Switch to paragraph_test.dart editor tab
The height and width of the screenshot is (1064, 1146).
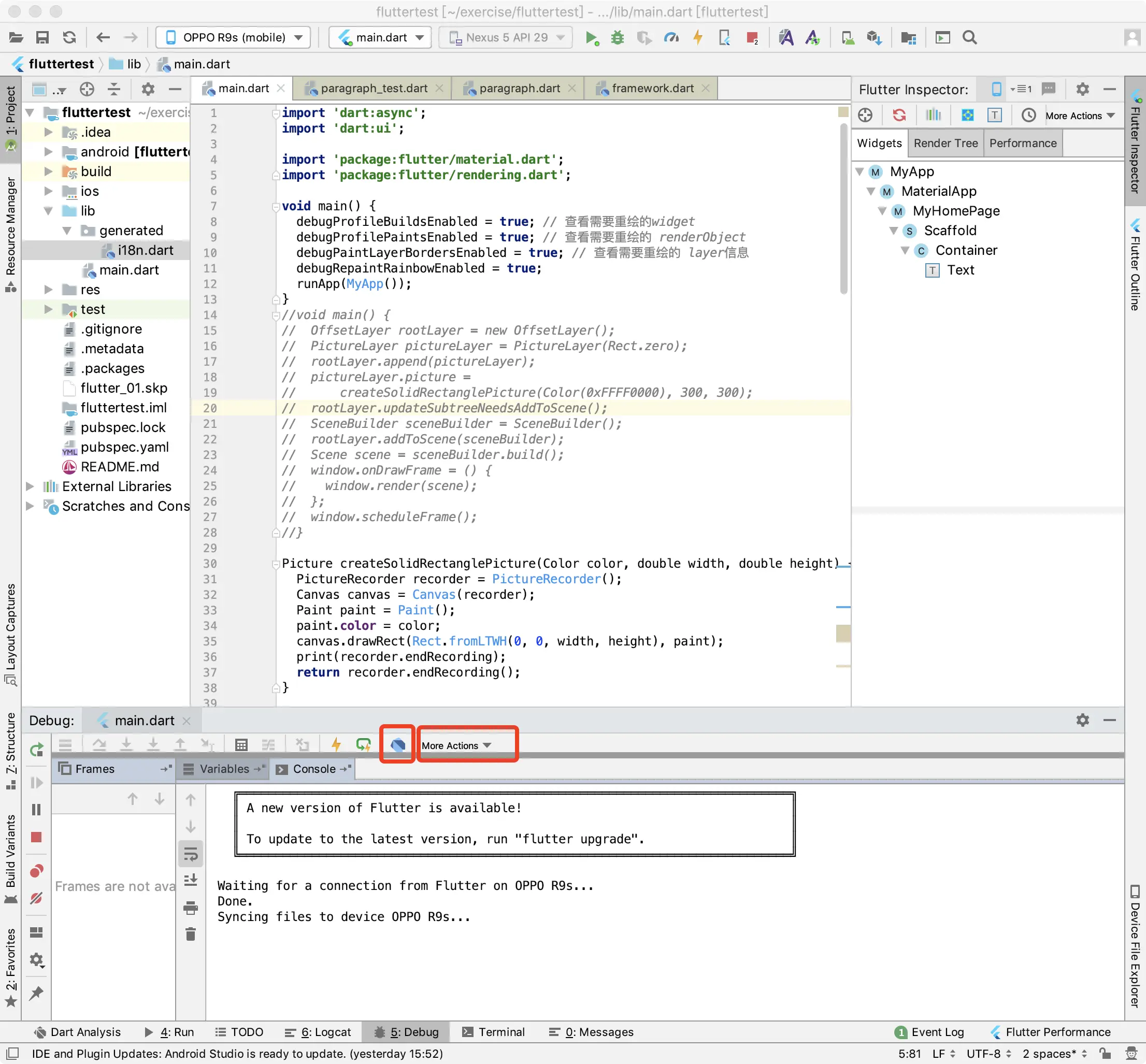[x=373, y=88]
